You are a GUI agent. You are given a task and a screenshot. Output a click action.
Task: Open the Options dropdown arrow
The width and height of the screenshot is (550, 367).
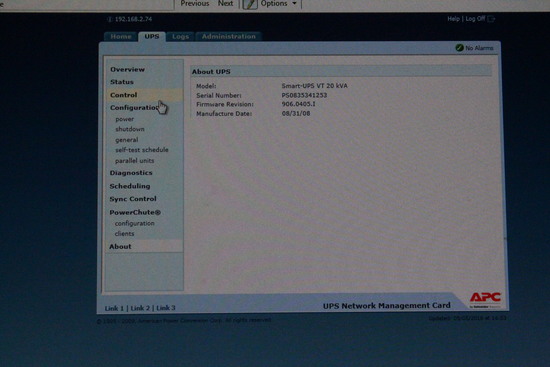pyautogui.click(x=295, y=4)
